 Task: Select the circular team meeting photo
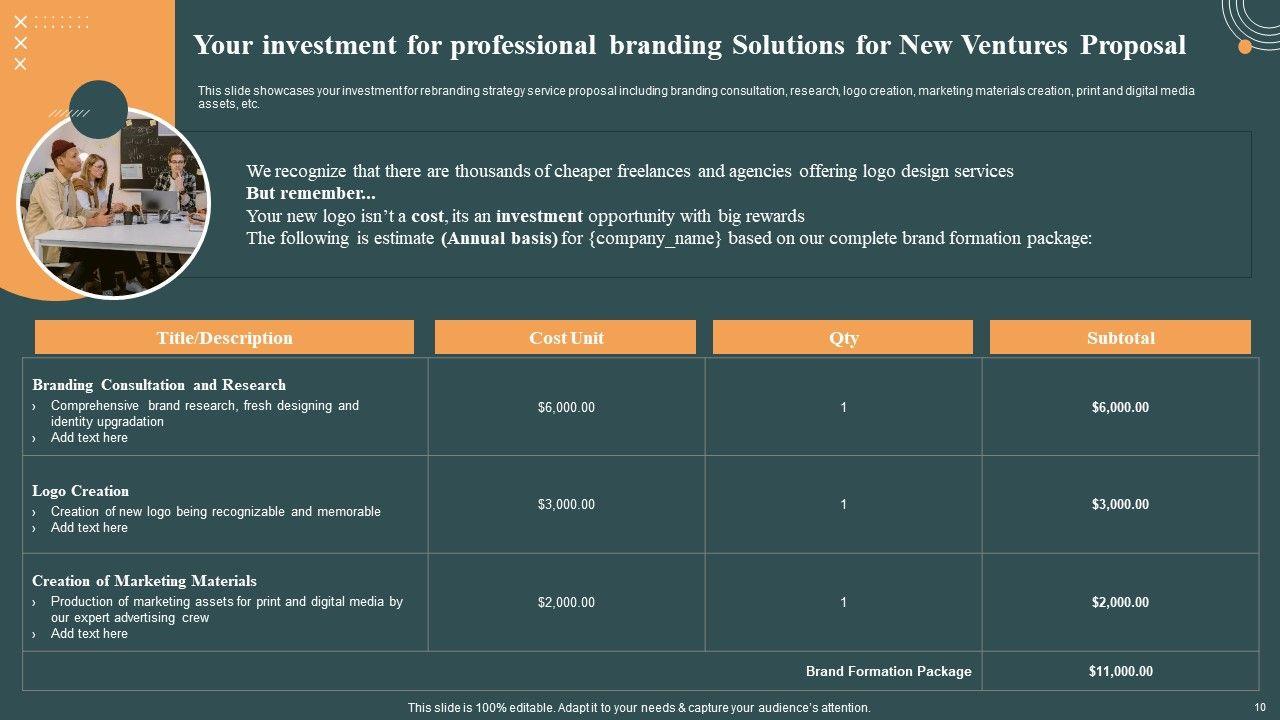pyautogui.click(x=114, y=205)
